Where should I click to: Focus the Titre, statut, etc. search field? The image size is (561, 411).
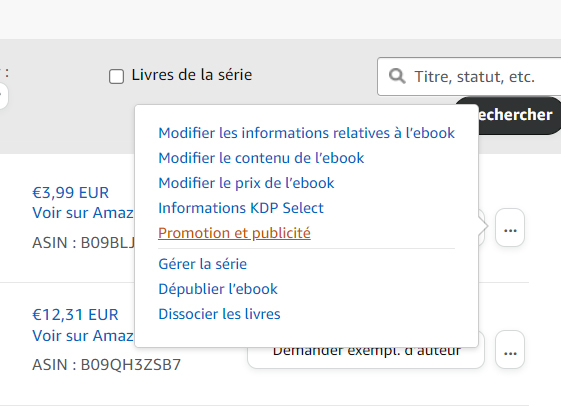(469, 76)
